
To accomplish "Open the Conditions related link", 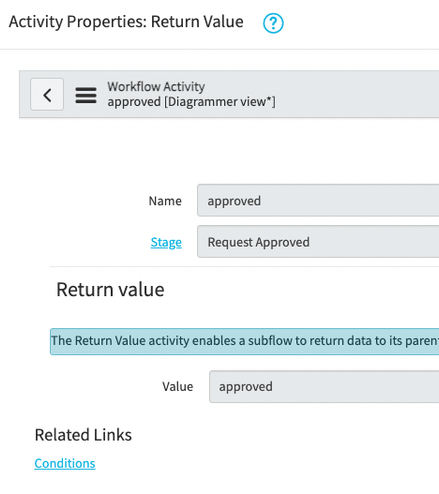I will pos(65,463).
